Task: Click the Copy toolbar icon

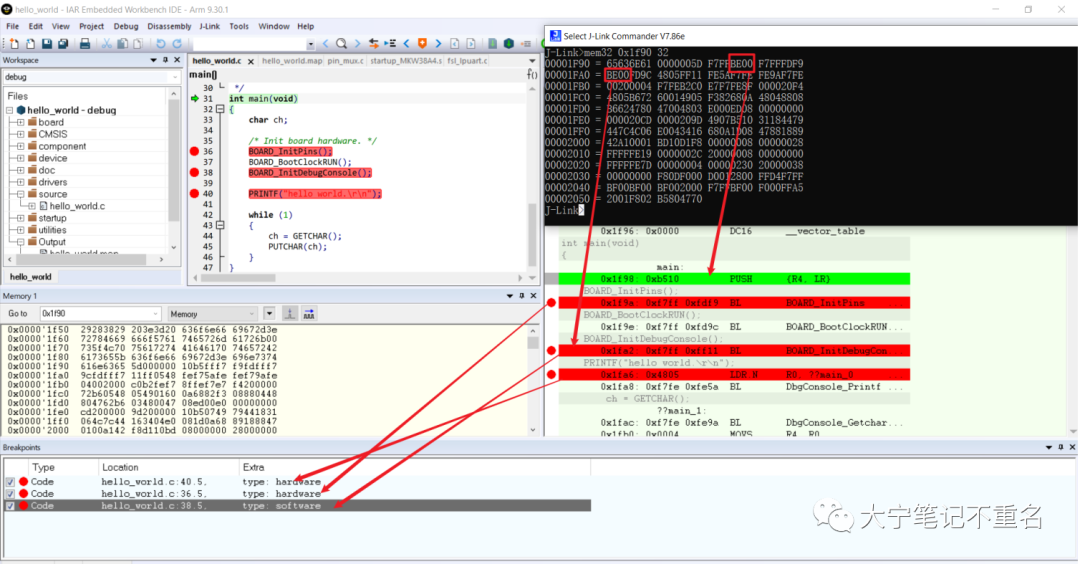Action: pos(123,43)
